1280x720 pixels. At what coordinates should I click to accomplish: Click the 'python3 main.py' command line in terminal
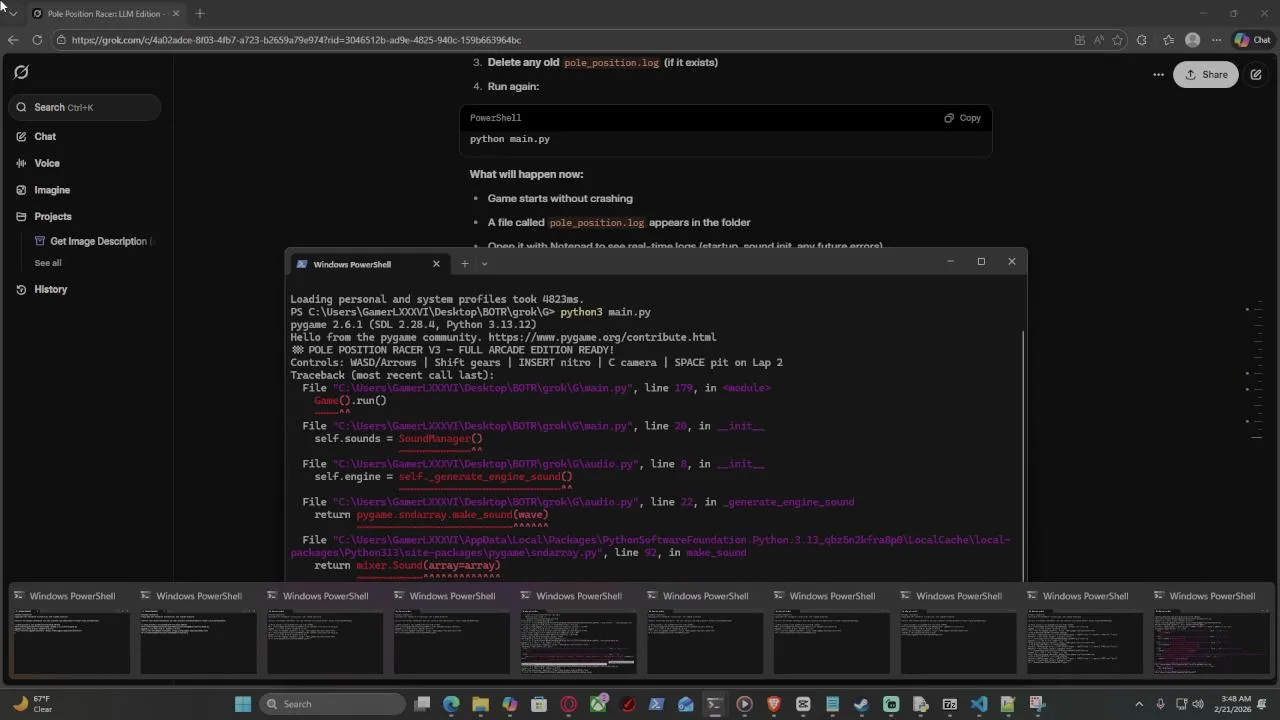point(605,312)
